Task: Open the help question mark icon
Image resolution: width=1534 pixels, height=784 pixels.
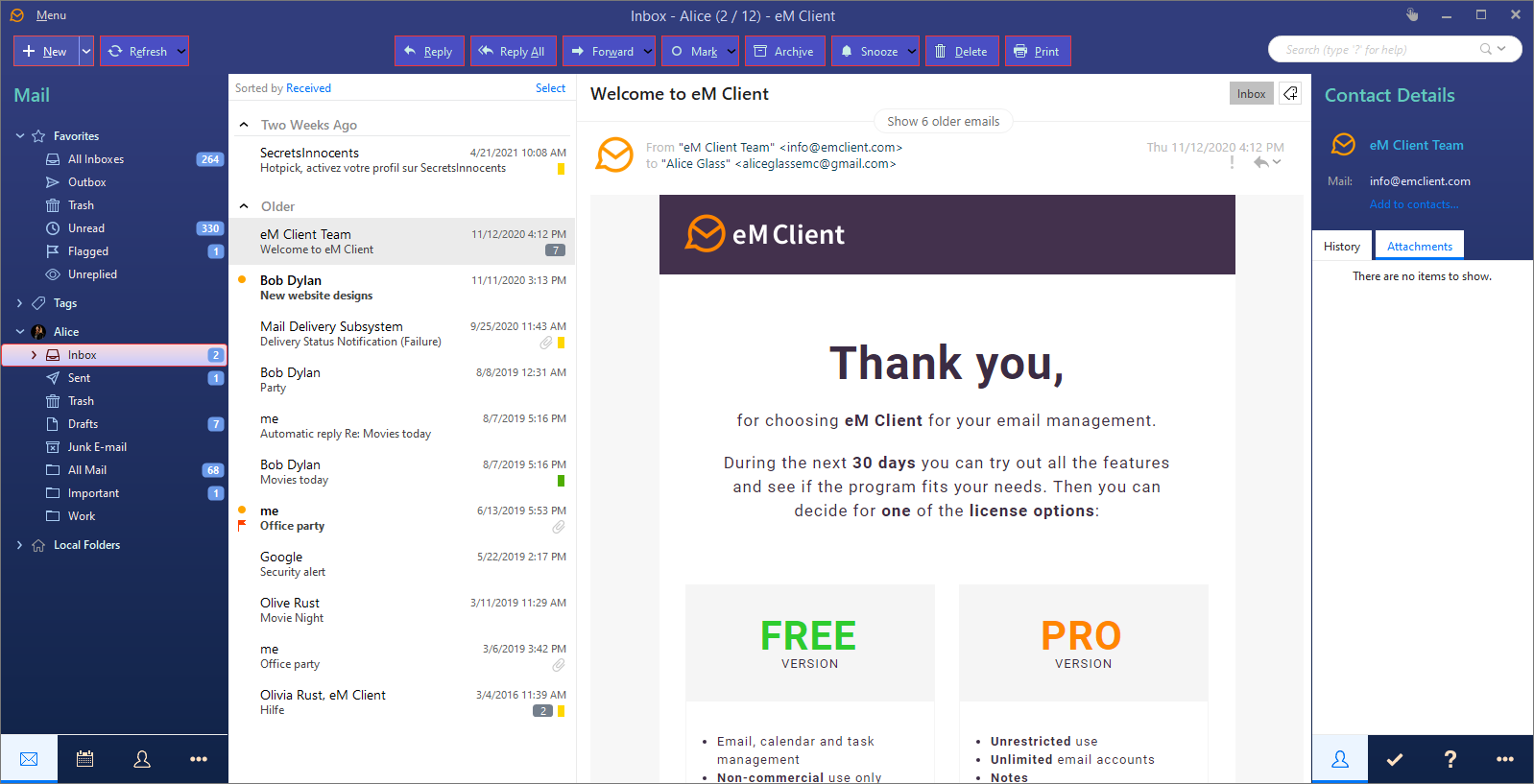Action: pos(1450,759)
